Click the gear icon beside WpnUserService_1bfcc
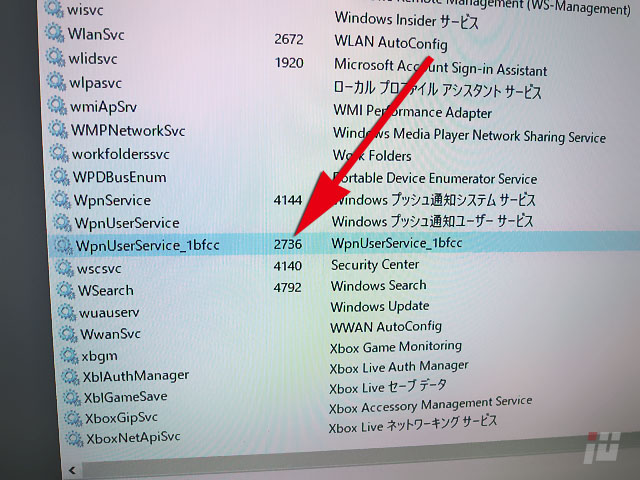Viewport: 640px width, 480px height. click(x=63, y=245)
